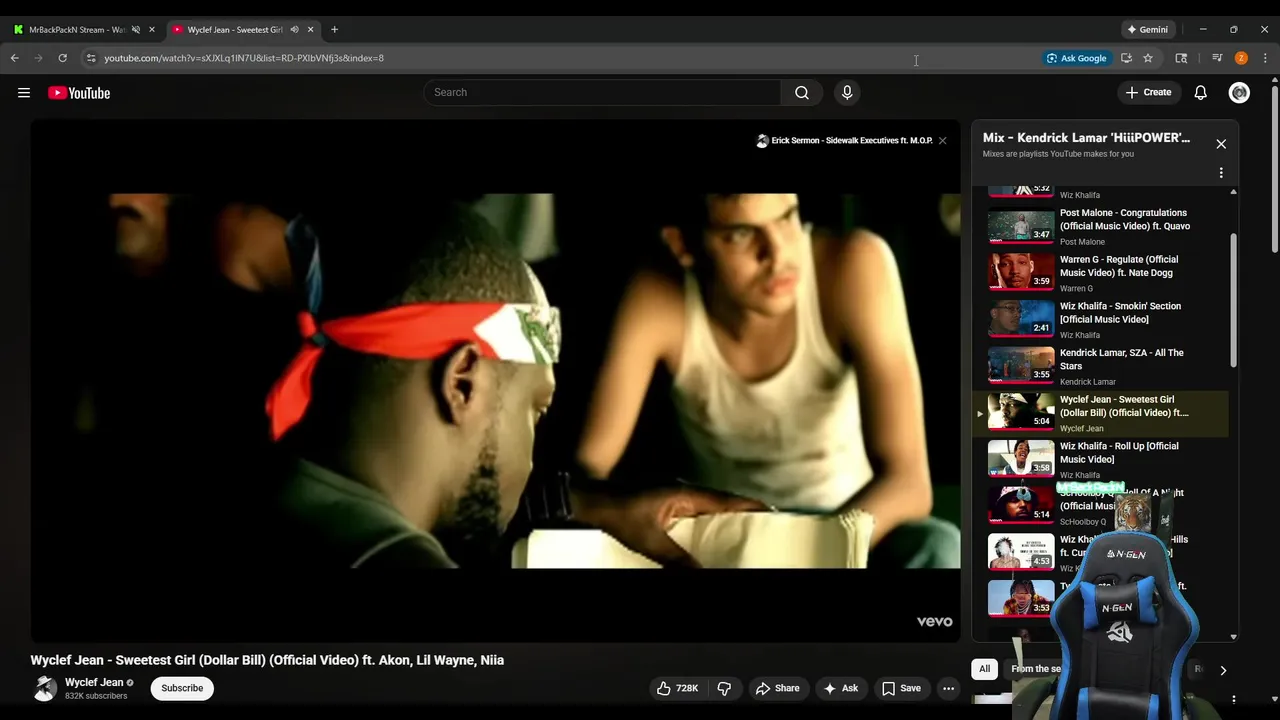Screen dimensions: 1280x720
Task: Click the Ask Google button
Action: [1076, 58]
